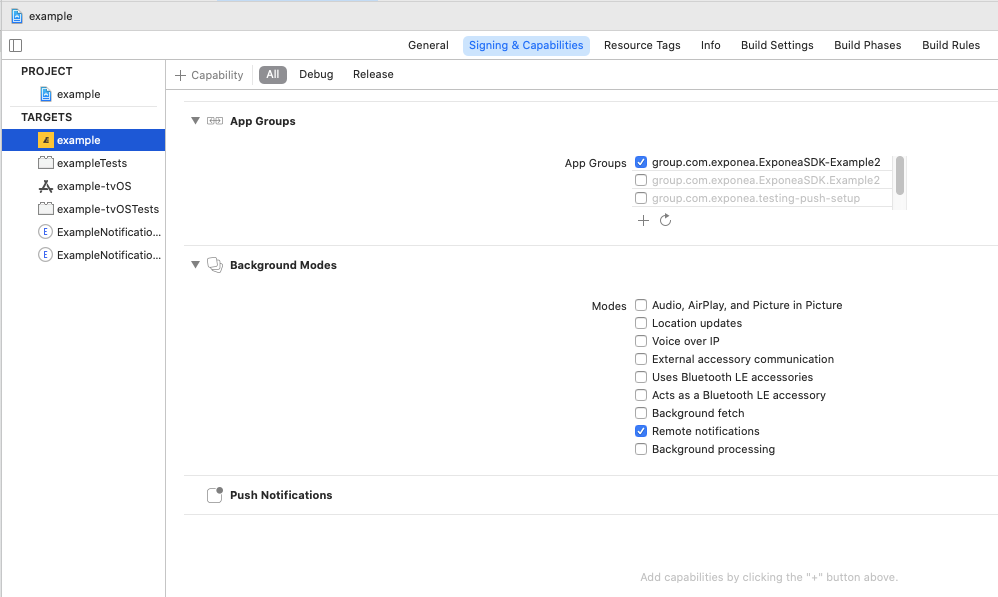The image size is (998, 597).
Task: Enable Background fetch mode
Action: tap(641, 413)
